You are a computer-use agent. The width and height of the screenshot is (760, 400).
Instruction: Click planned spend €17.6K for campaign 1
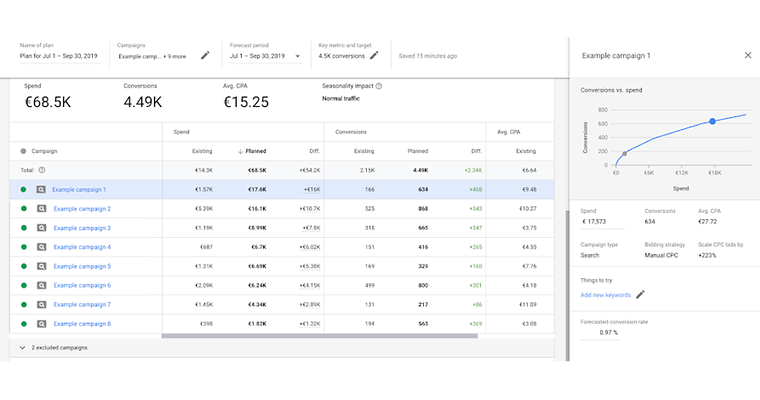(x=257, y=190)
